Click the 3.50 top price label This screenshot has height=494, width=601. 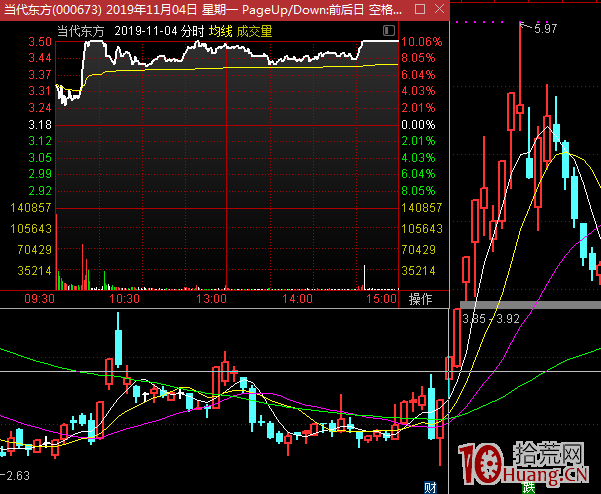[40, 41]
